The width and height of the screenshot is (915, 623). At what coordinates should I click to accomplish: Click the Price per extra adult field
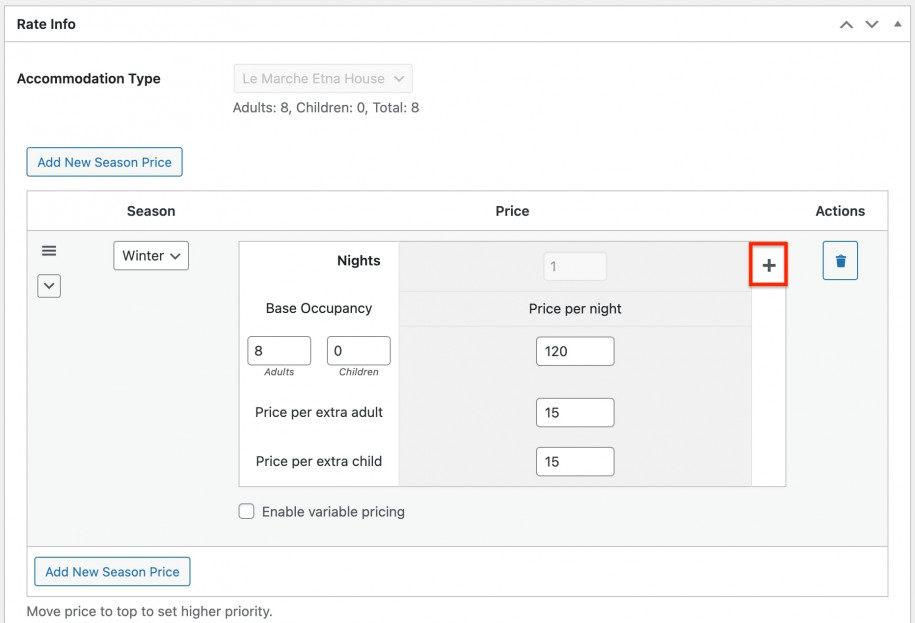(x=575, y=412)
